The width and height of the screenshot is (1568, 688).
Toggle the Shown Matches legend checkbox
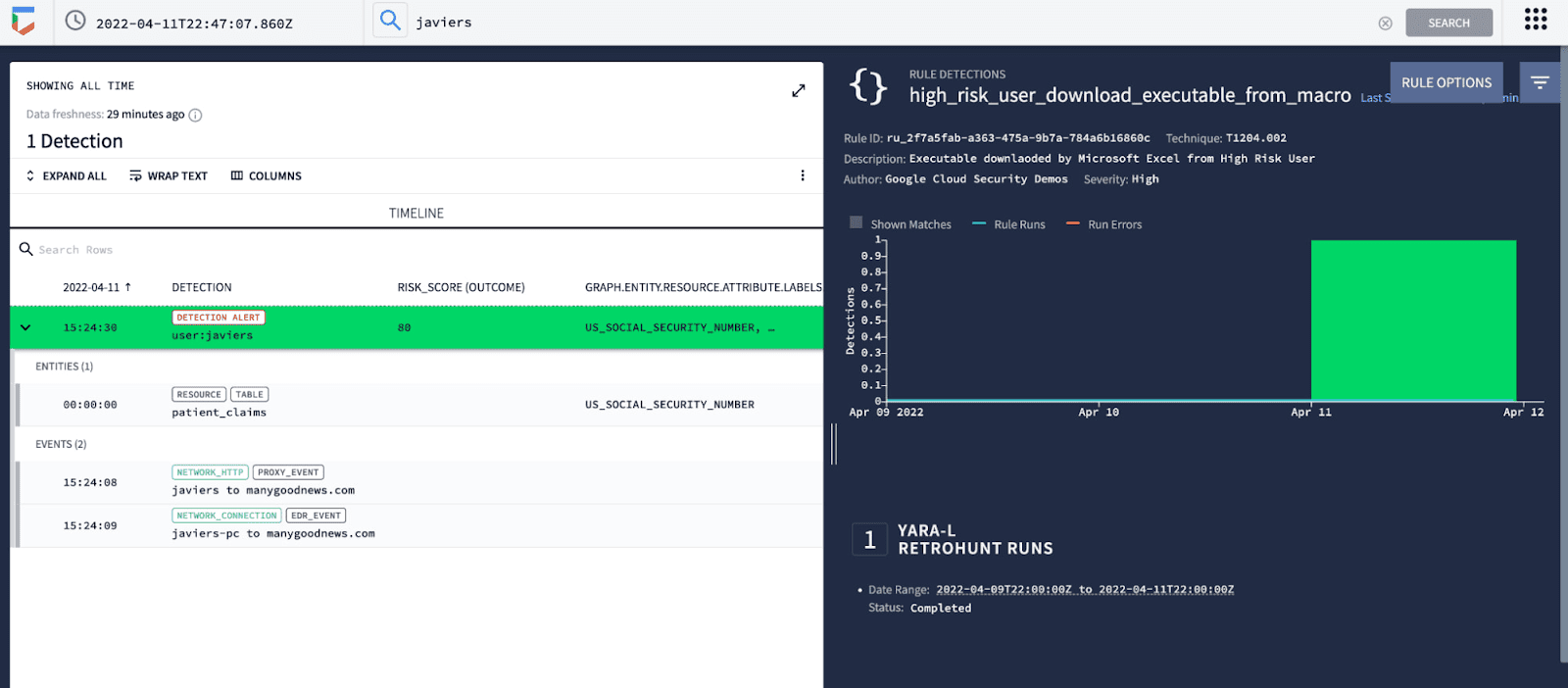(856, 222)
